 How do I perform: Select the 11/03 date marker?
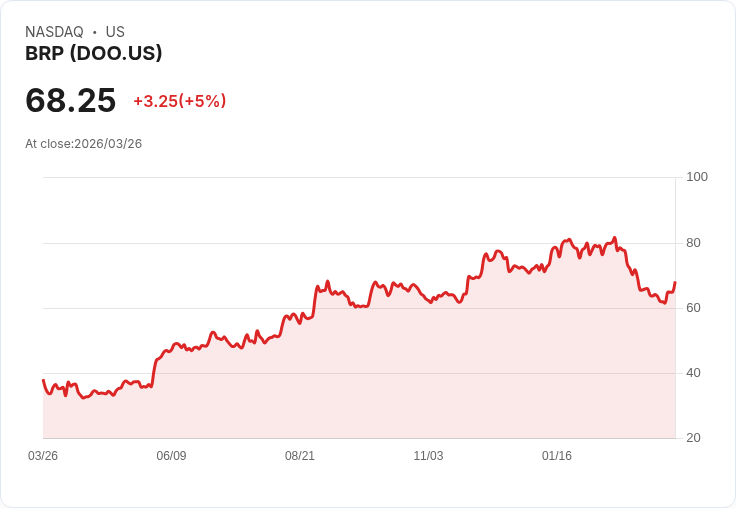coord(428,456)
